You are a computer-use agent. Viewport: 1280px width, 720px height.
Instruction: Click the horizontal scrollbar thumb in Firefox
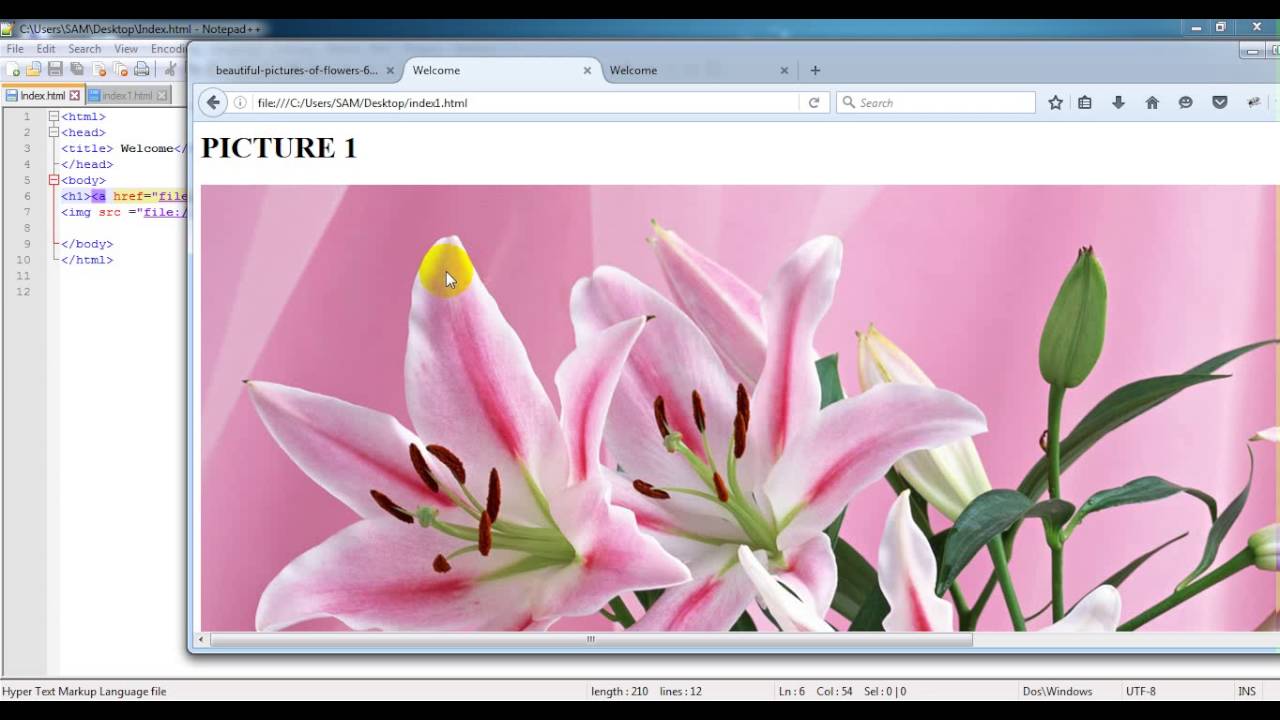pyautogui.click(x=590, y=639)
